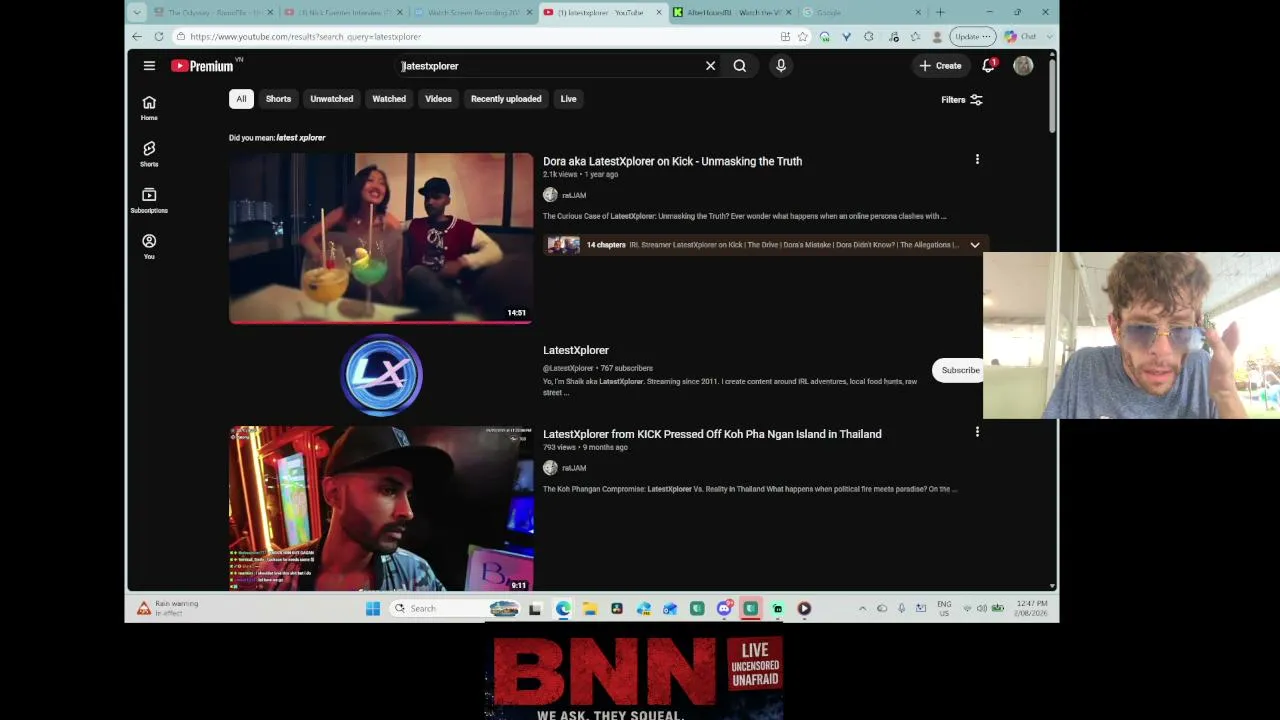The width and height of the screenshot is (1280, 720).
Task: Open Discord from the taskbar
Action: click(724, 608)
